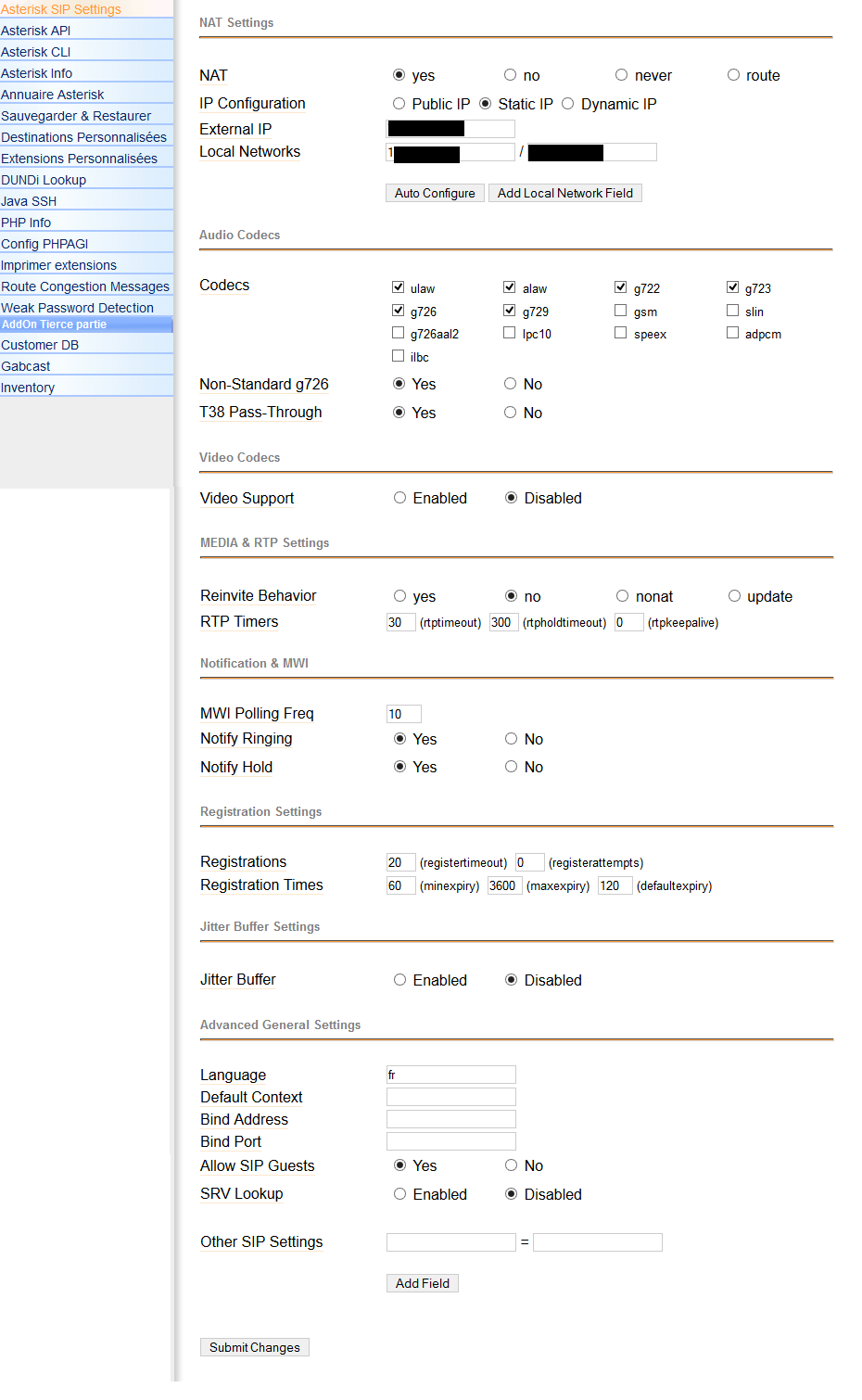Set Notify Ringing to No

click(511, 739)
